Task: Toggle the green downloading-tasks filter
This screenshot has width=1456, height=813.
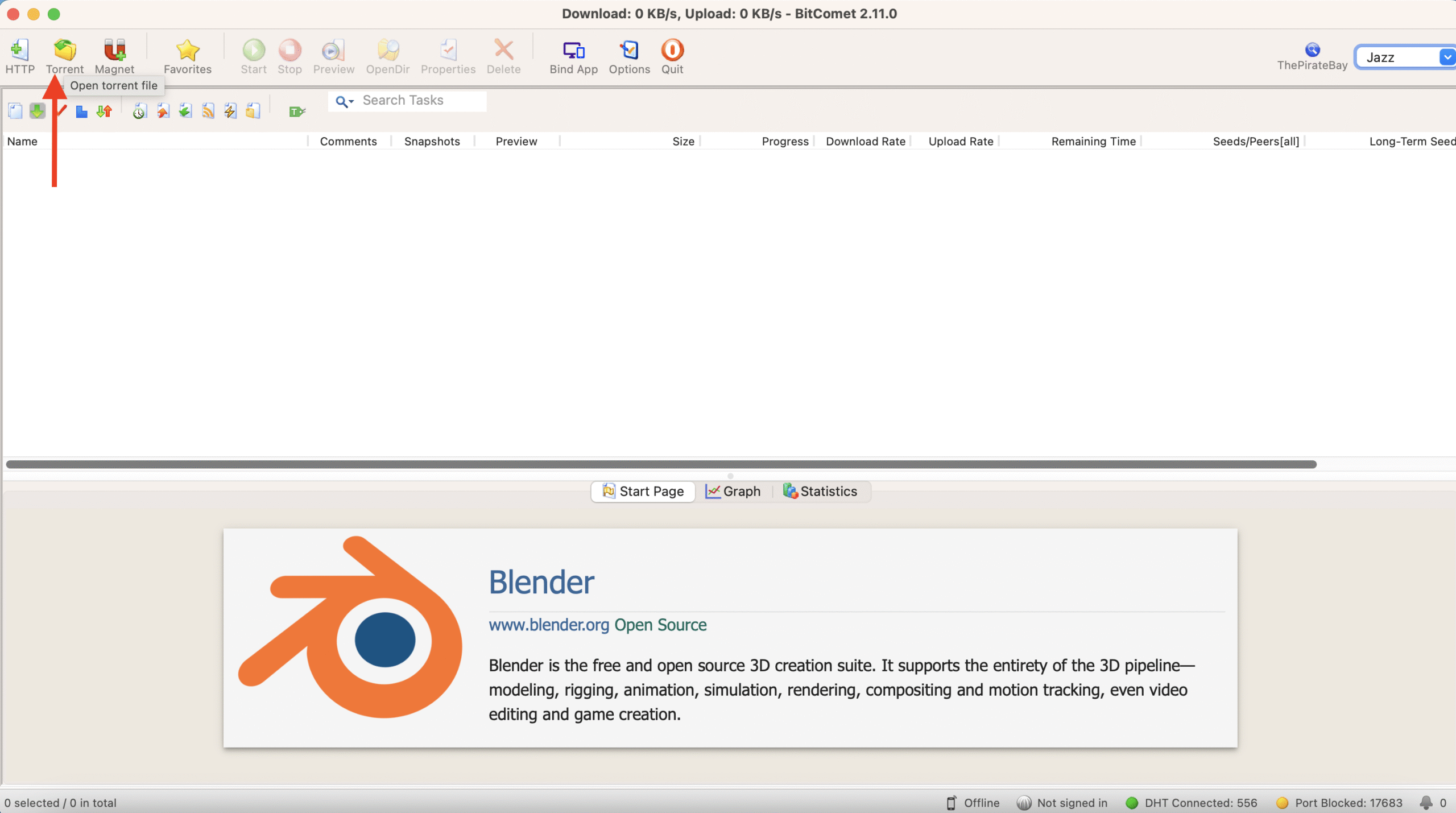Action: click(x=38, y=112)
